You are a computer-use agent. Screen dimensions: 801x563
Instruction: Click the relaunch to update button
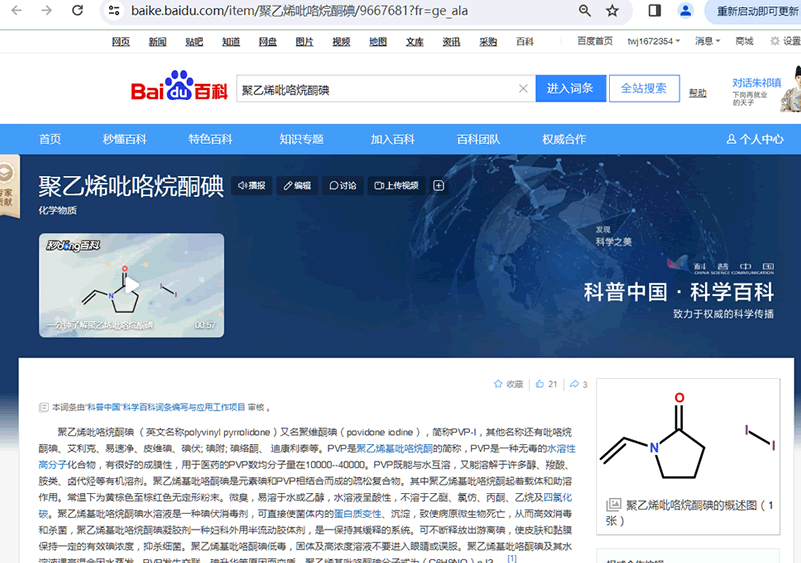pyautogui.click(x=754, y=11)
